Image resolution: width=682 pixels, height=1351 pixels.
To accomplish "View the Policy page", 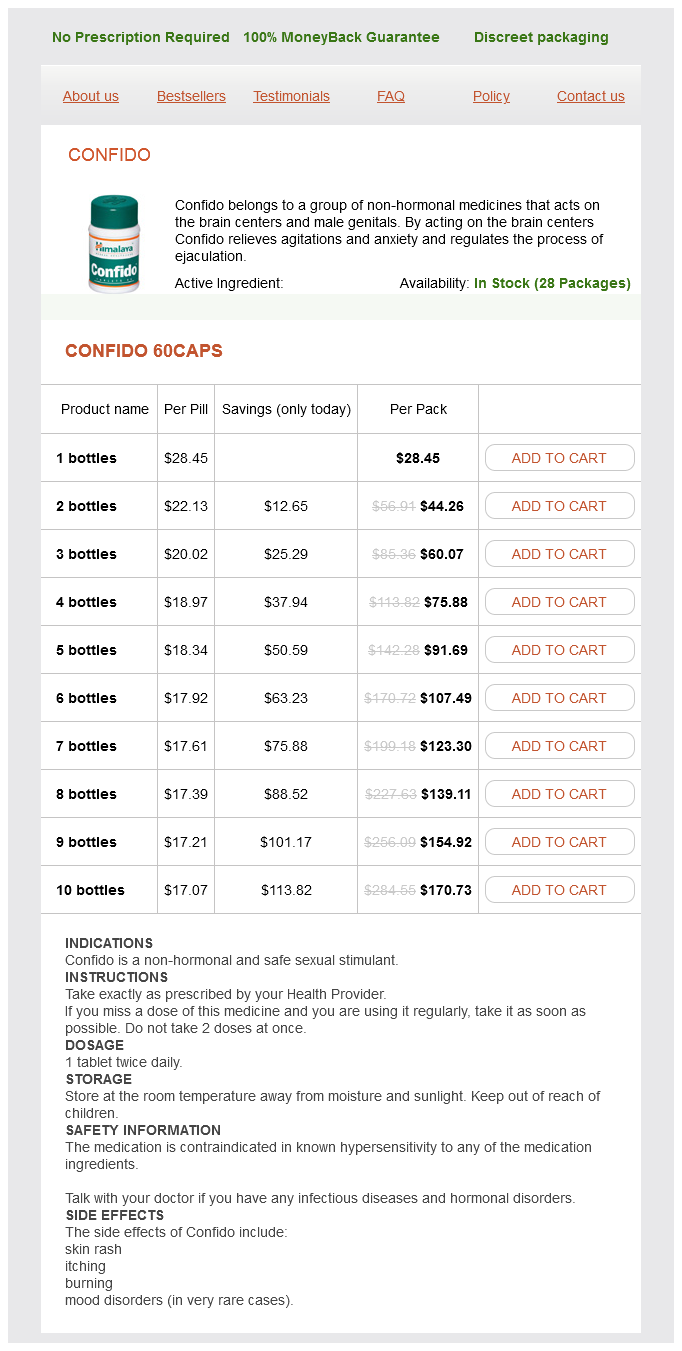I will pyautogui.click(x=491, y=96).
